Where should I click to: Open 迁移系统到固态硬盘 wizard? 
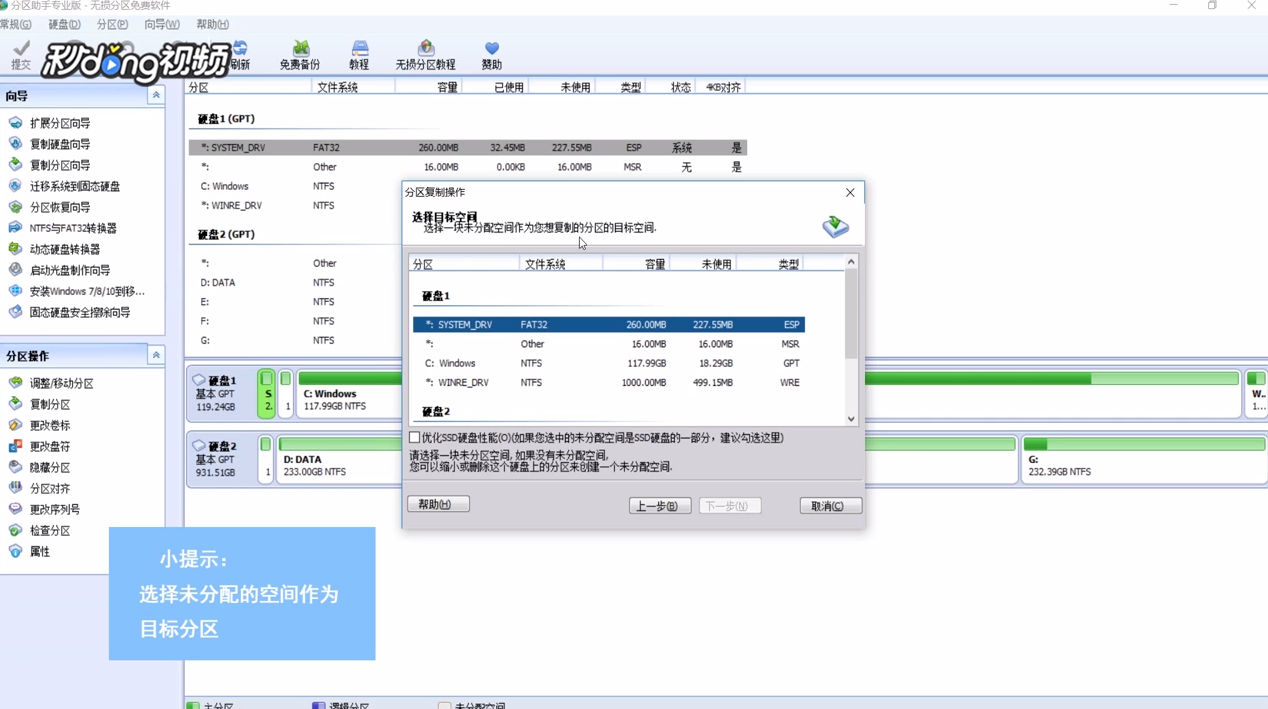tap(74, 186)
